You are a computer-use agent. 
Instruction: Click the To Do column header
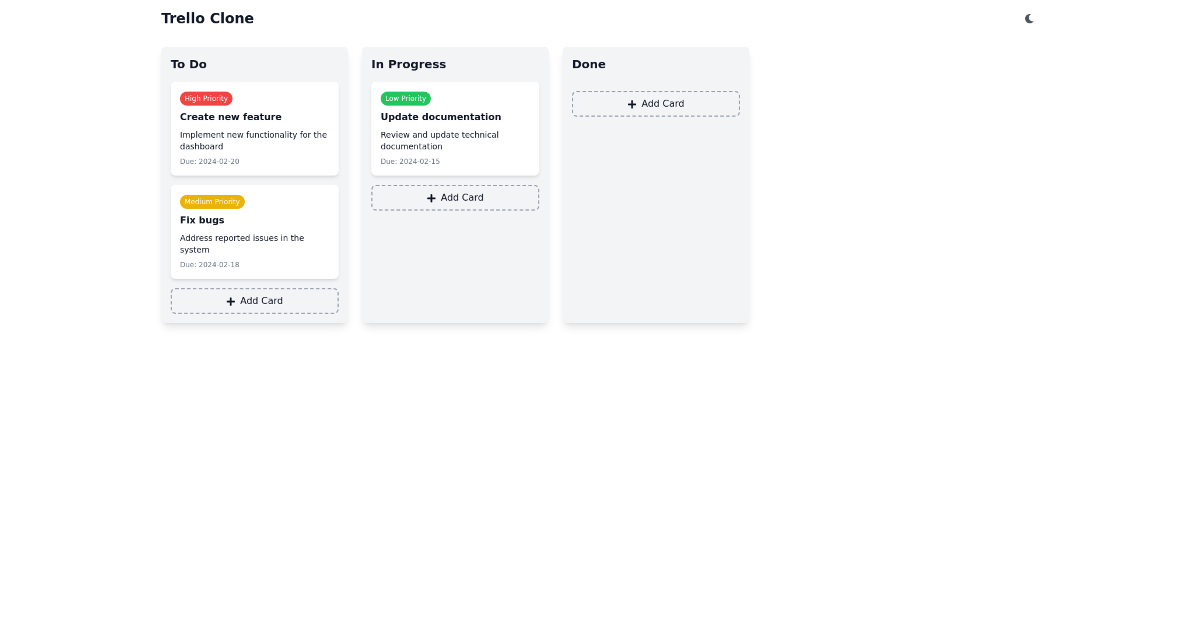pyautogui.click(x=188, y=64)
